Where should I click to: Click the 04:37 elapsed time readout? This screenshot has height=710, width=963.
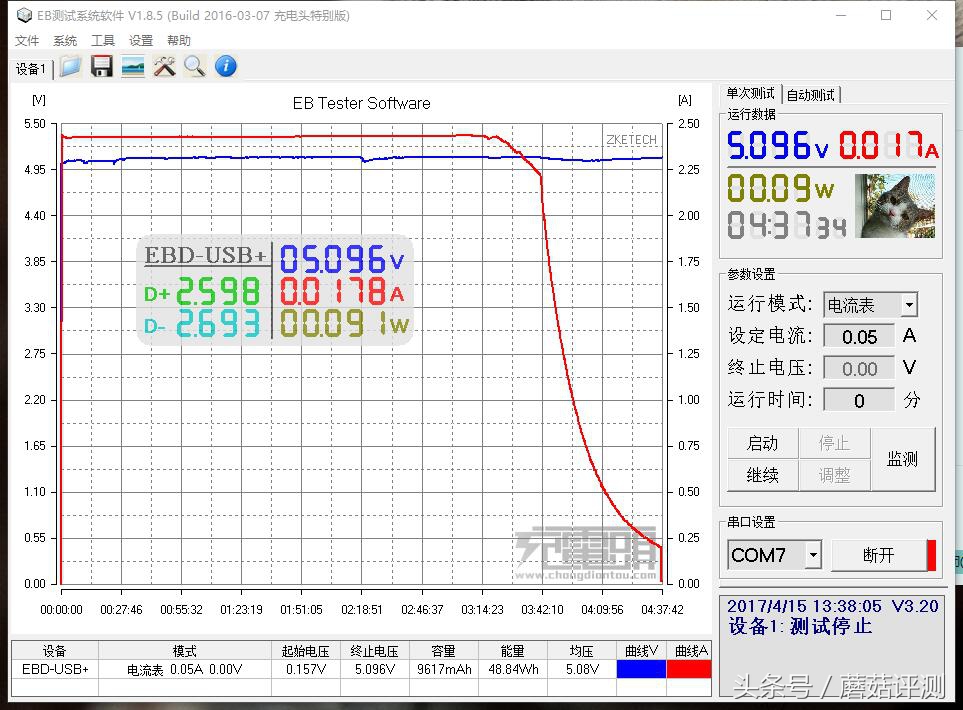pyautogui.click(x=786, y=225)
